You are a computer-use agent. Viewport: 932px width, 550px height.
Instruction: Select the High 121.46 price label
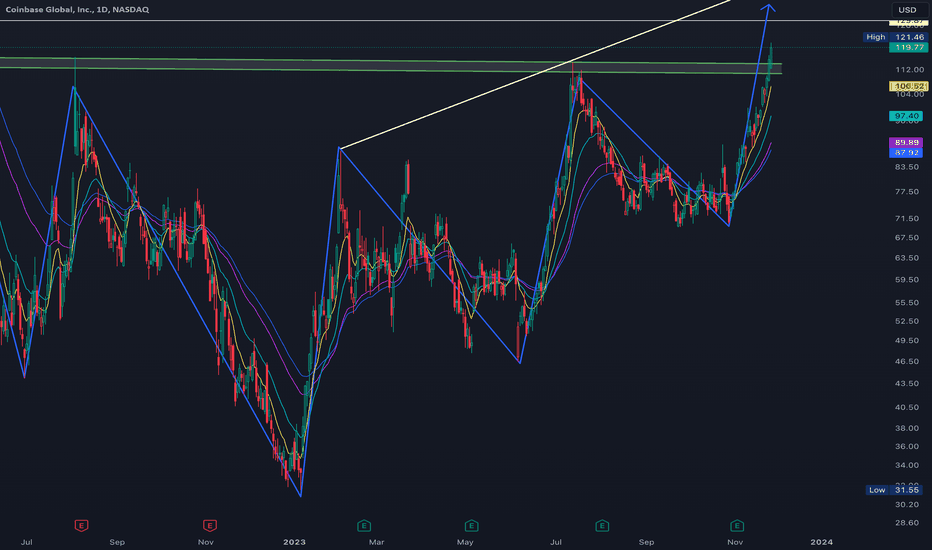pyautogui.click(x=895, y=37)
